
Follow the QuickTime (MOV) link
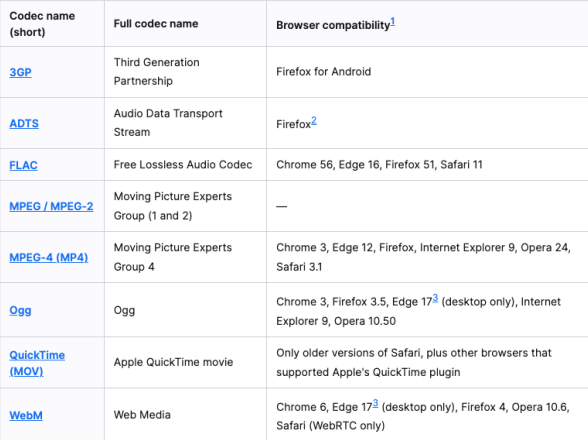coord(37,363)
